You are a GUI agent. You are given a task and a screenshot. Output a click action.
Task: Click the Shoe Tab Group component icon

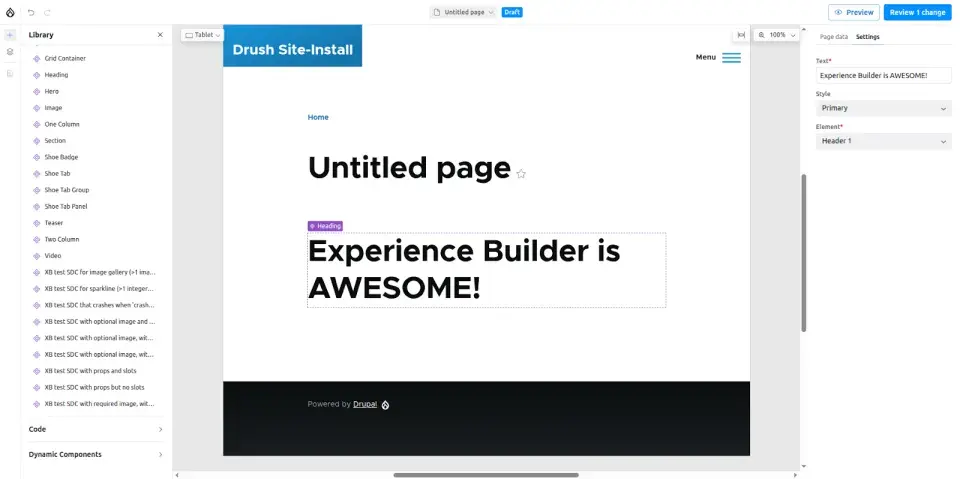coord(37,190)
